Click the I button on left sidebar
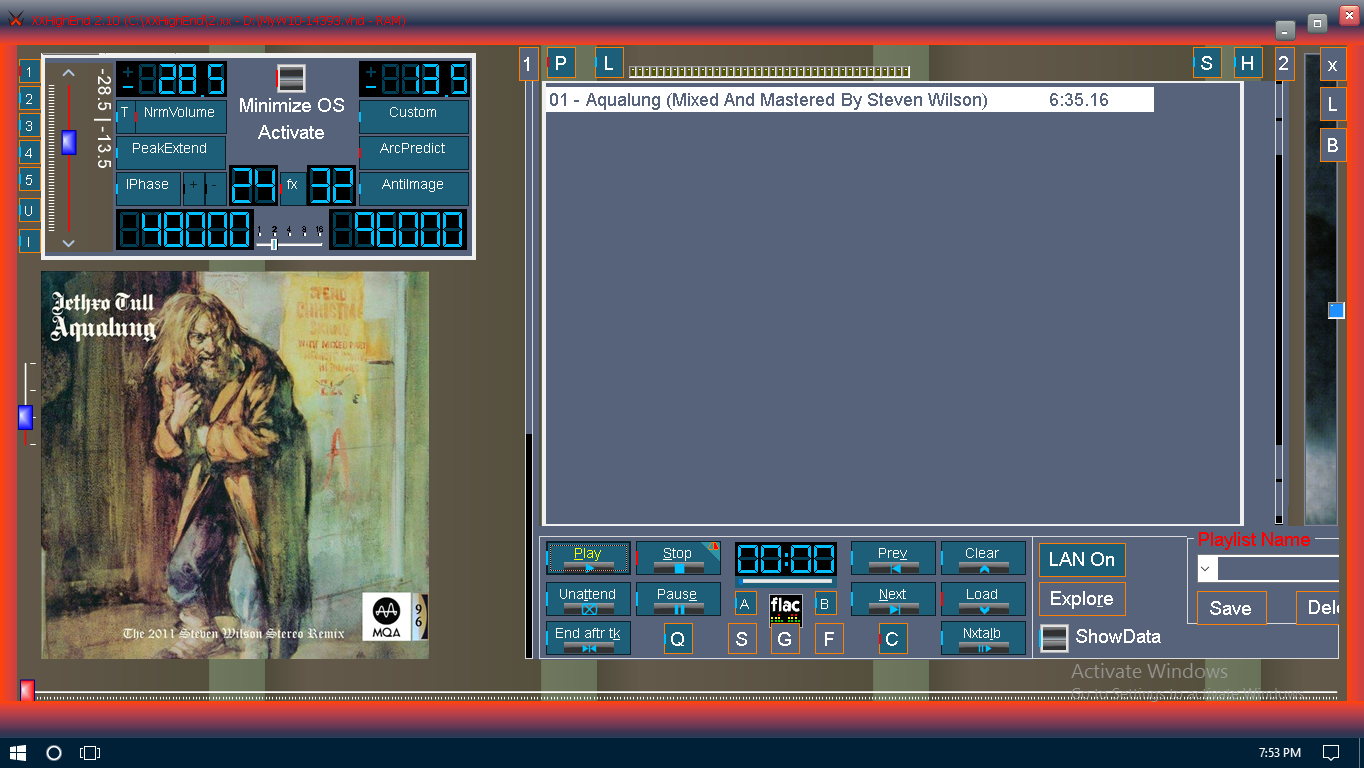 click(30, 241)
